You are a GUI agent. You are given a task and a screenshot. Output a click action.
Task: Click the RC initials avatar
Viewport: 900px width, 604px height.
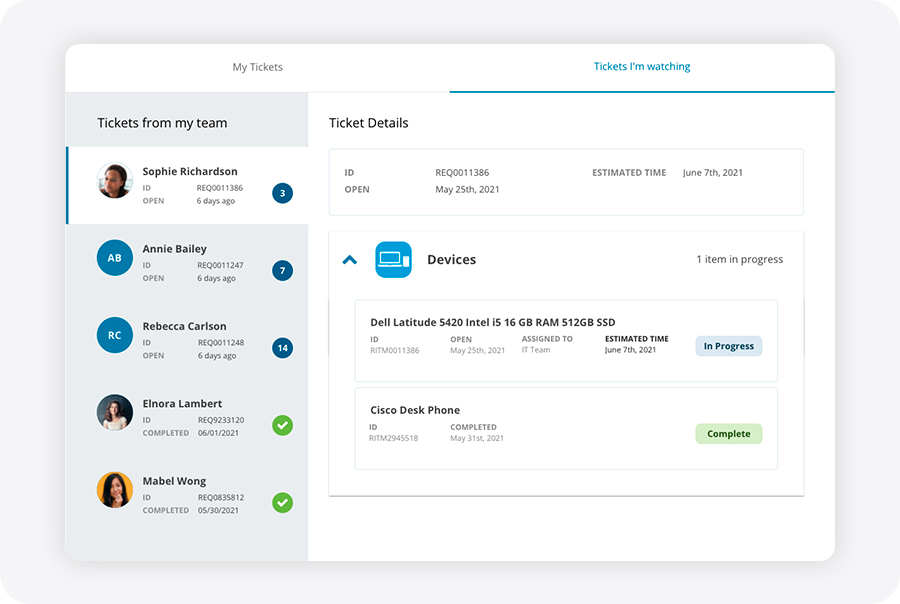pyautogui.click(x=115, y=335)
